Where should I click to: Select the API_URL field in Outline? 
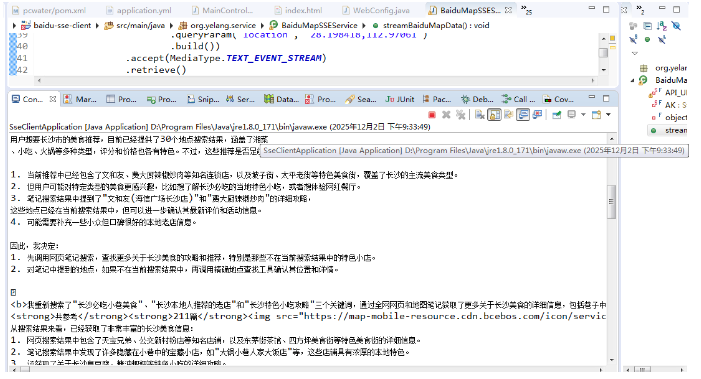pyautogui.click(x=668, y=93)
